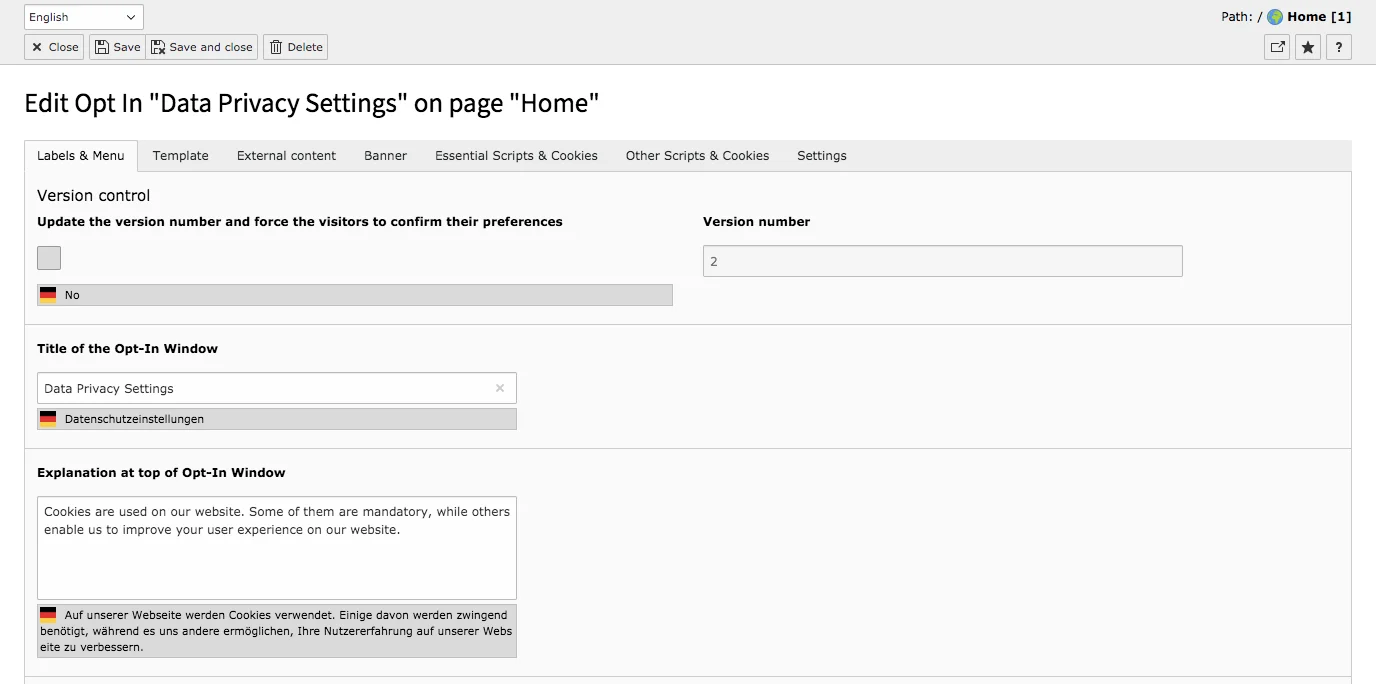The height and width of the screenshot is (684, 1376).
Task: Open the page in external view
Action: (x=1276, y=46)
